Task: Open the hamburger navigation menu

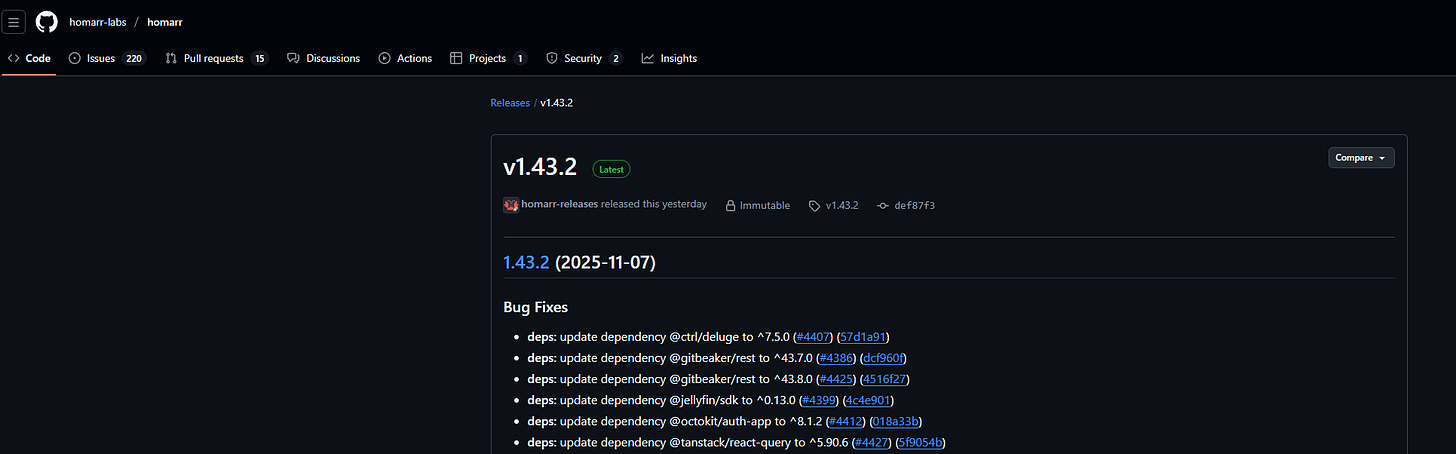Action: (14, 22)
